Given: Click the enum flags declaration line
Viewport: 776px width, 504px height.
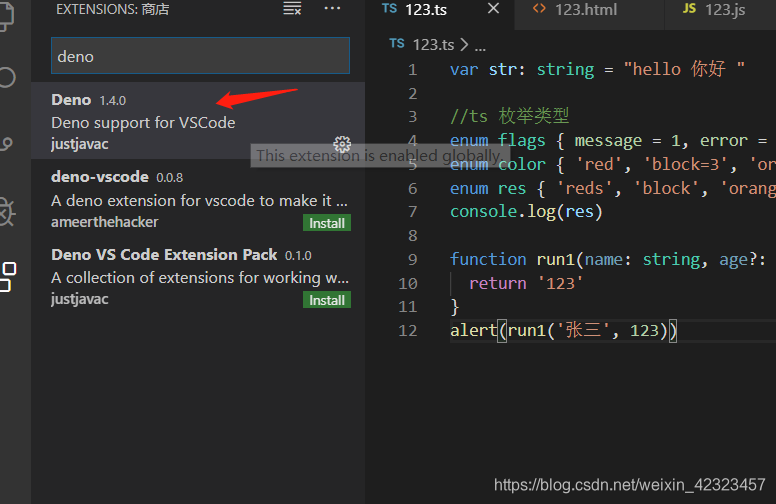Looking at the screenshot, I should (608, 141).
